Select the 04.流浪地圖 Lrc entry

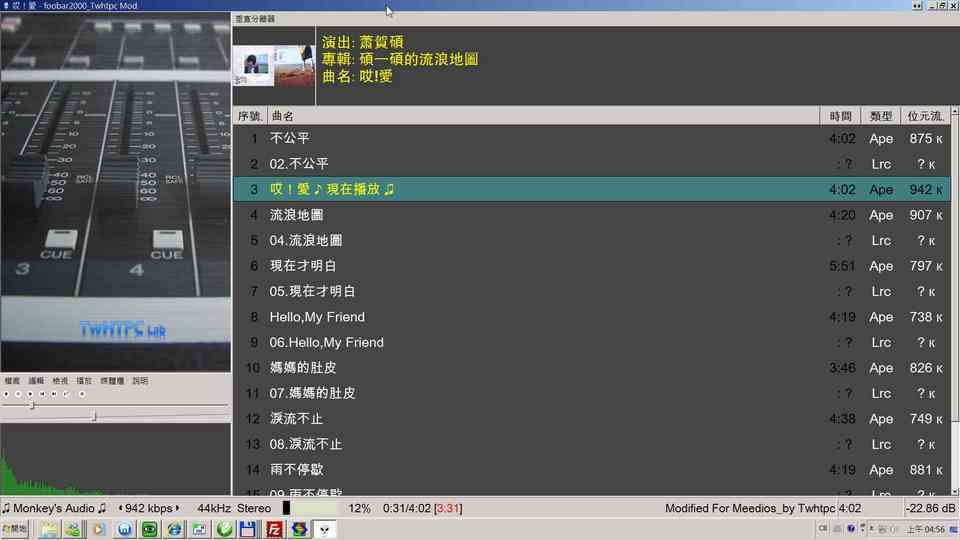(x=591, y=241)
